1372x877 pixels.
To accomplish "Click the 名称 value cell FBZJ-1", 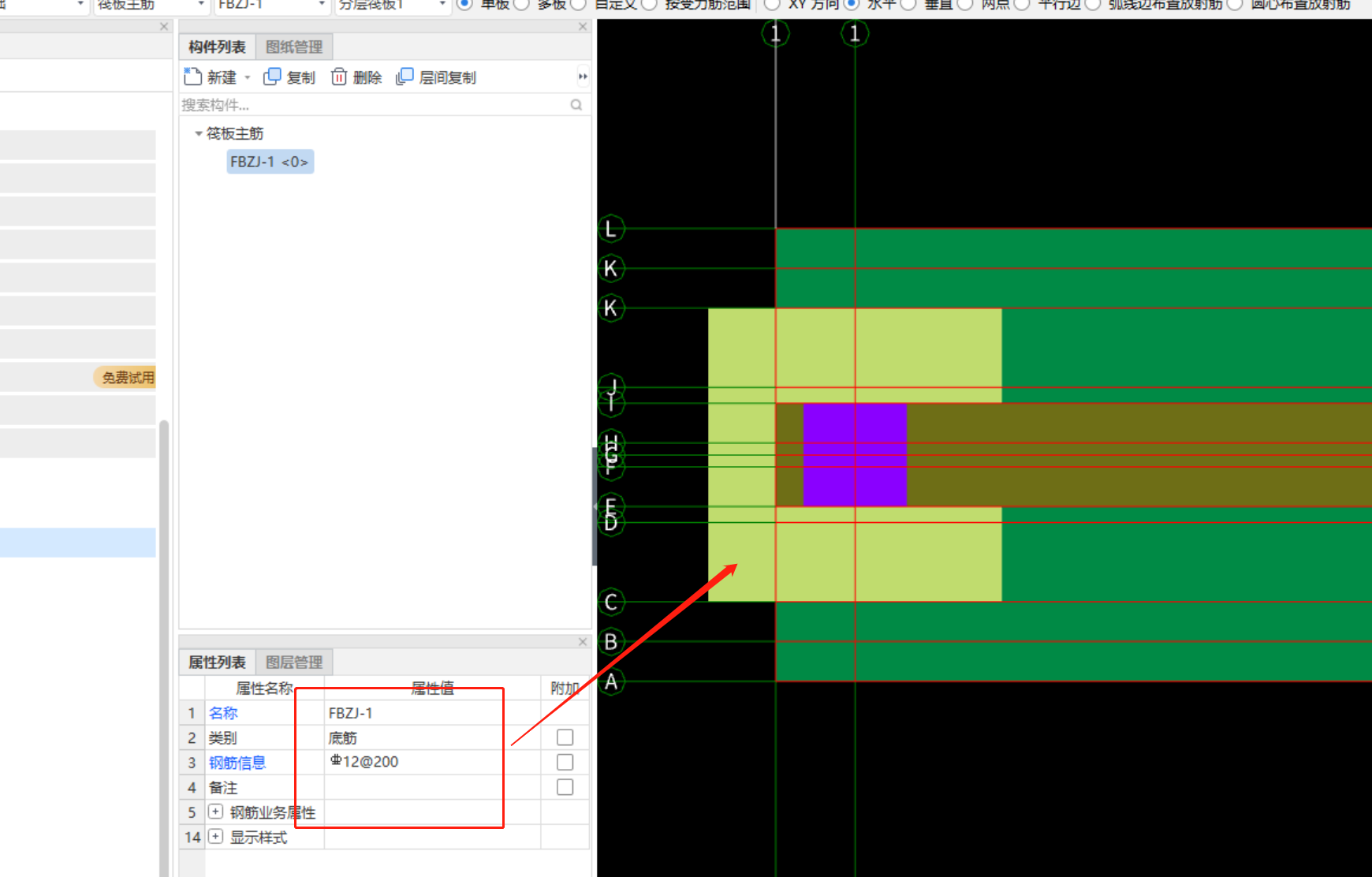I will tap(432, 713).
